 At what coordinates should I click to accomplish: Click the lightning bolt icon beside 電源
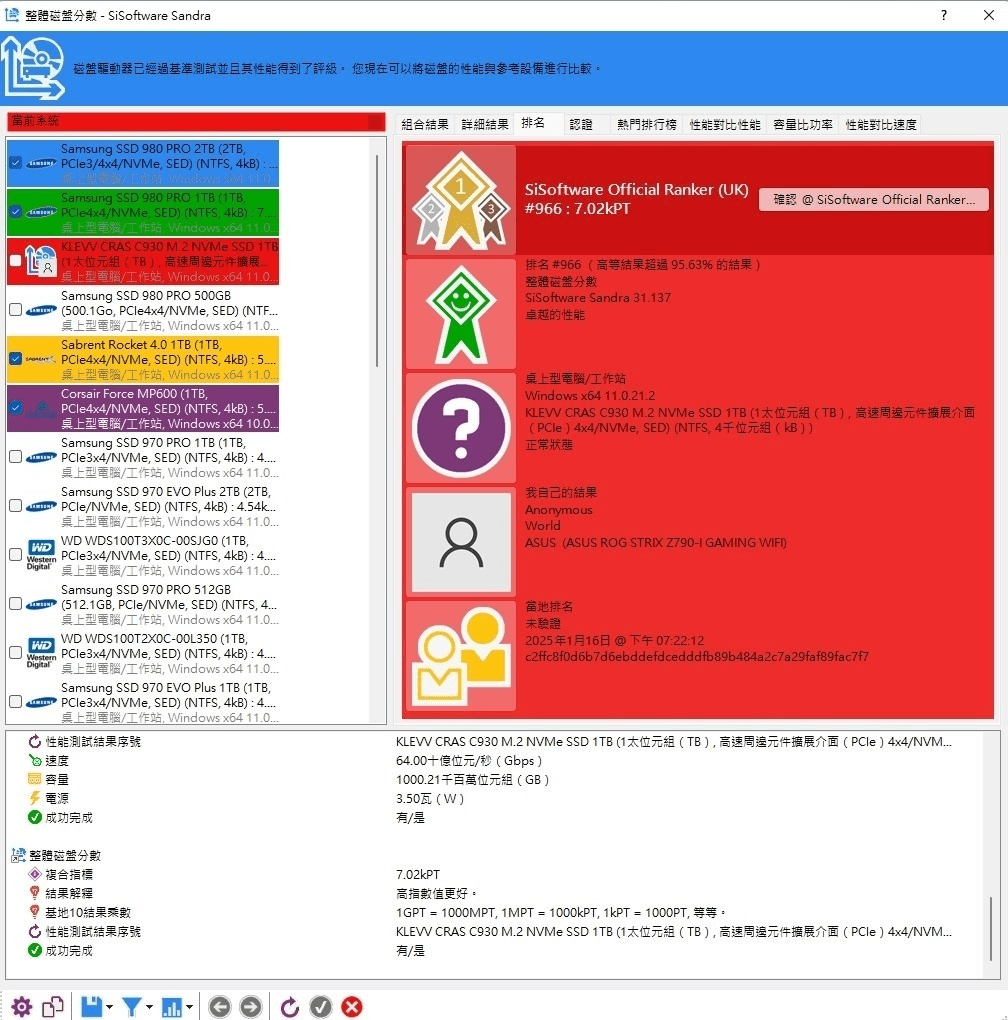(x=34, y=798)
